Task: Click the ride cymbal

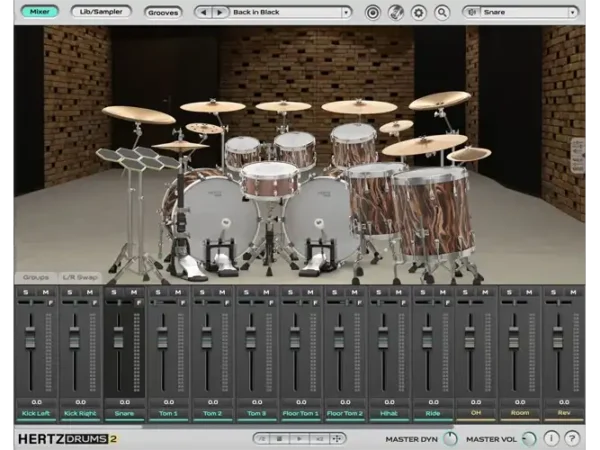Action: (425, 145)
